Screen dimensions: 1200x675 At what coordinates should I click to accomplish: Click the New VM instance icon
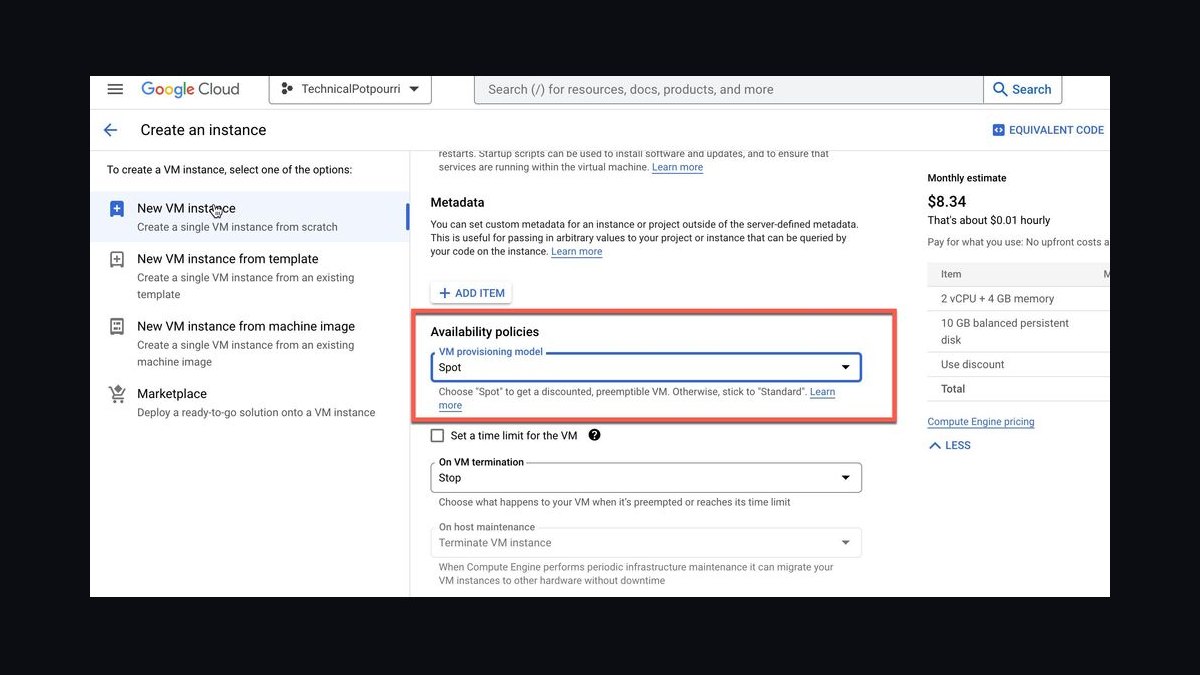117,209
